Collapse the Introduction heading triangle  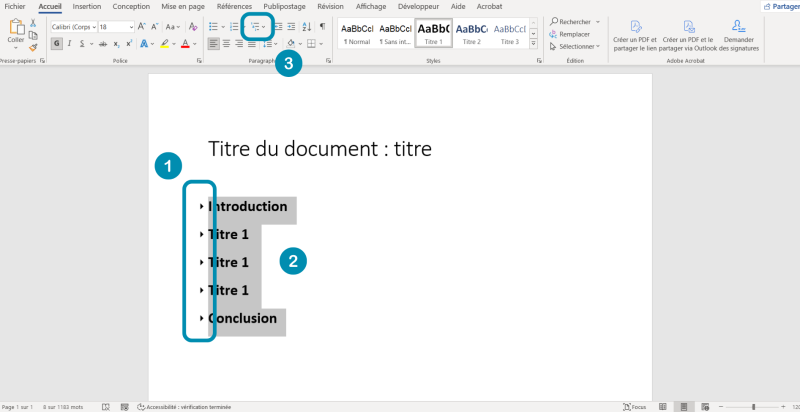tap(201, 206)
